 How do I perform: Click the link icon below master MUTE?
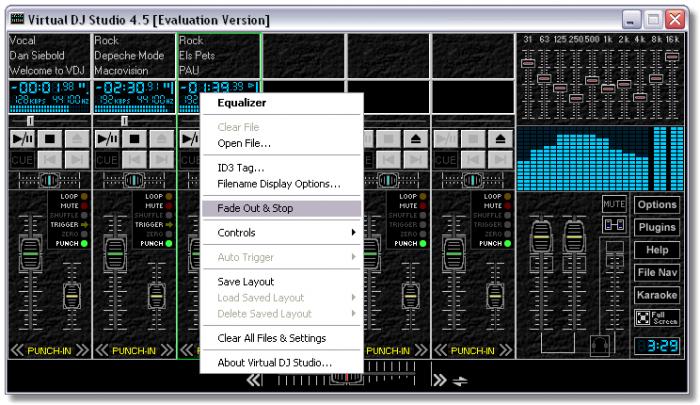[613, 227]
